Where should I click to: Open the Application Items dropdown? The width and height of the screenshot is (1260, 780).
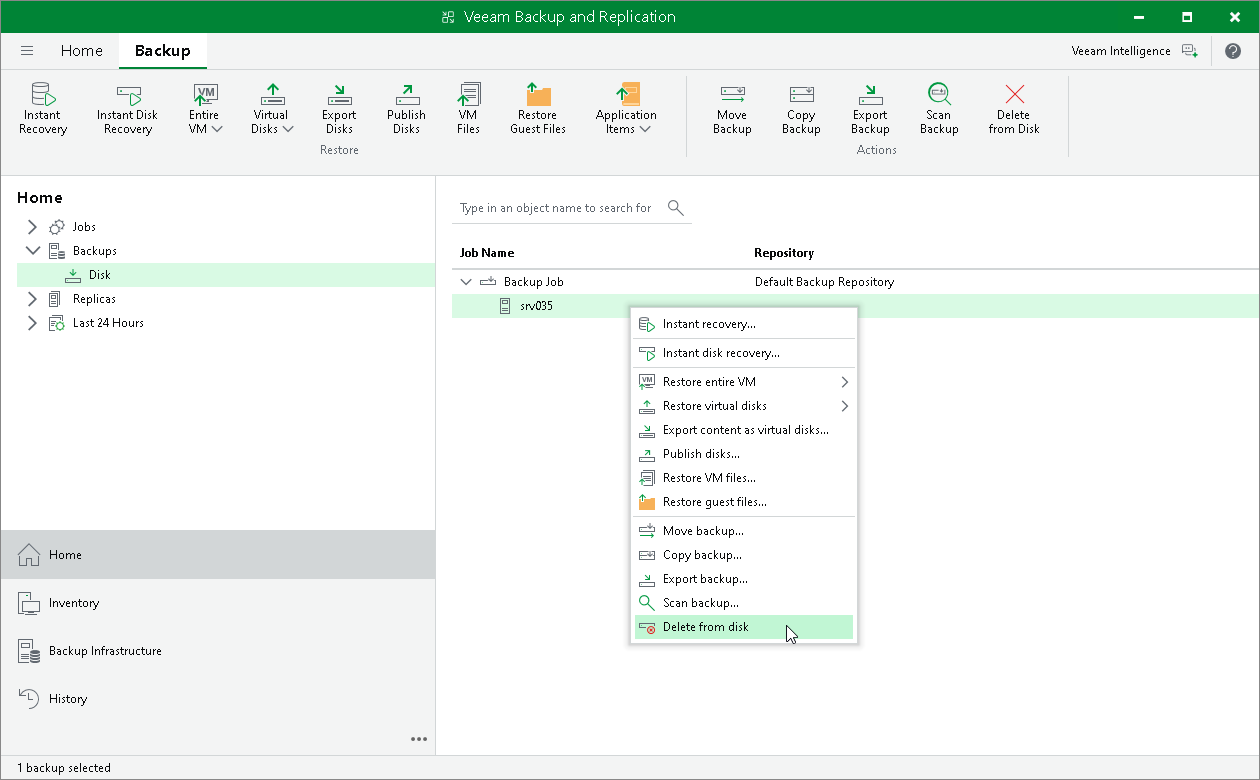[x=626, y=108]
